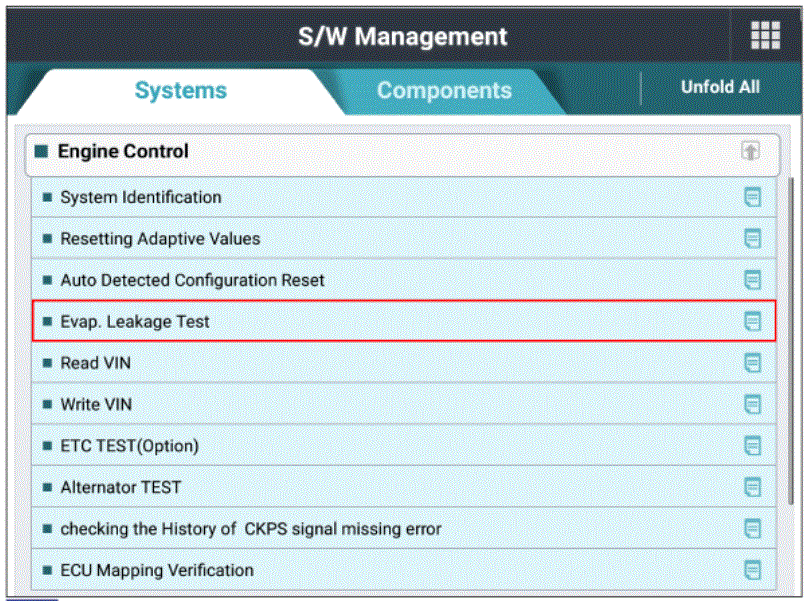Open document icon for Write VIN
The image size is (807, 601).
coord(752,404)
